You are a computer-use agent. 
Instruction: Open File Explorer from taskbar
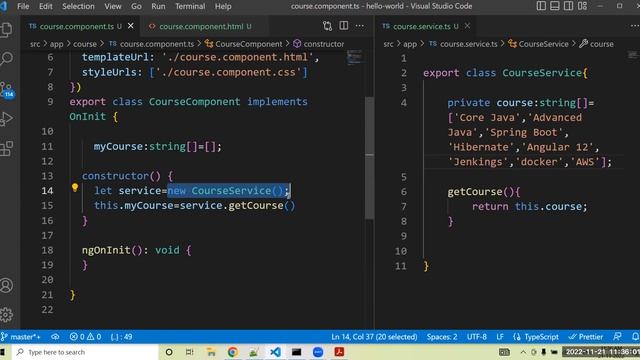coord(211,352)
